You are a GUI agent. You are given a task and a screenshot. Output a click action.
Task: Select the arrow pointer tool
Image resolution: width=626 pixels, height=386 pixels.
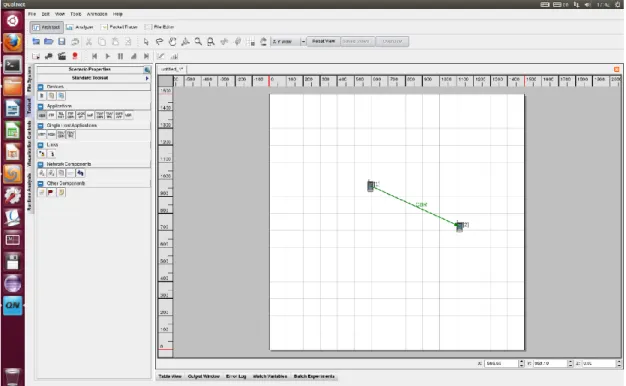coord(146,42)
